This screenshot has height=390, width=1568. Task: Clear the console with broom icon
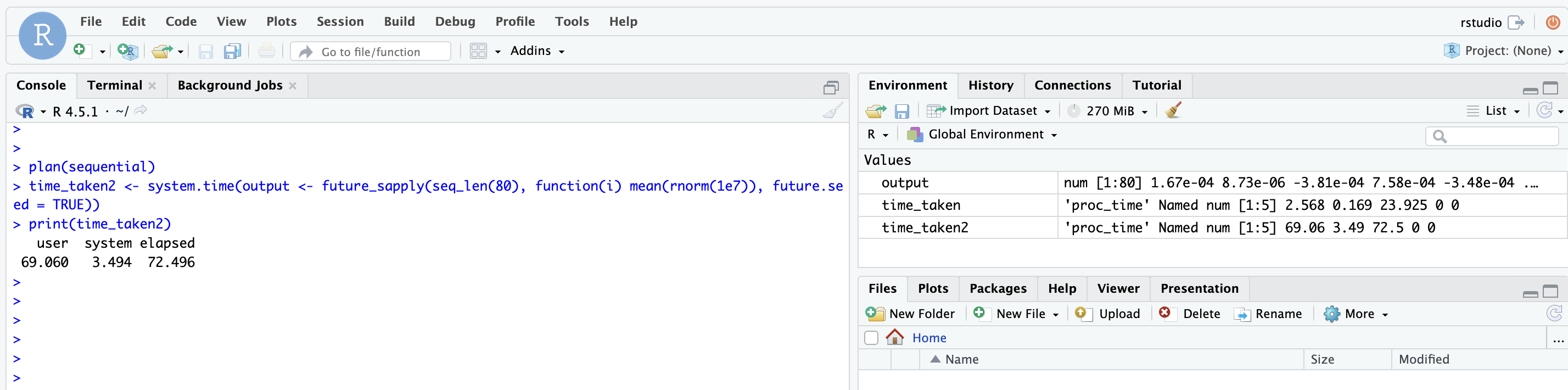(833, 110)
